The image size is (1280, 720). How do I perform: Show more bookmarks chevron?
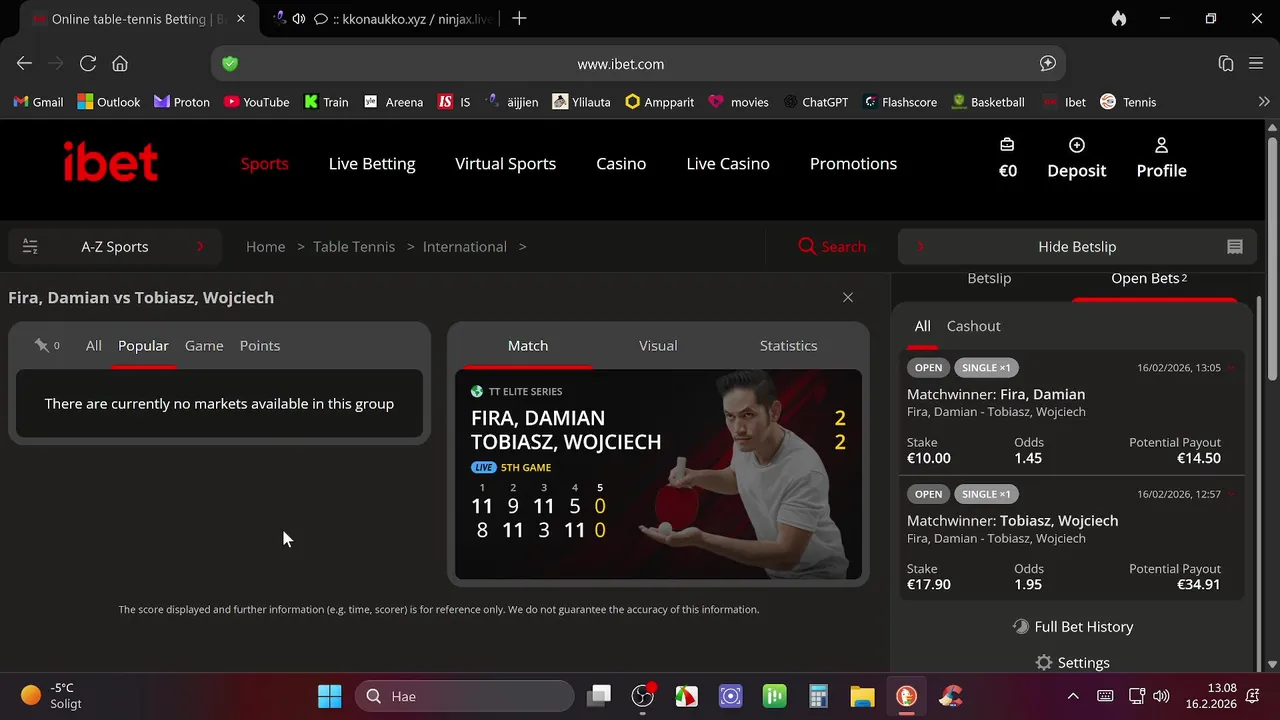(1264, 101)
